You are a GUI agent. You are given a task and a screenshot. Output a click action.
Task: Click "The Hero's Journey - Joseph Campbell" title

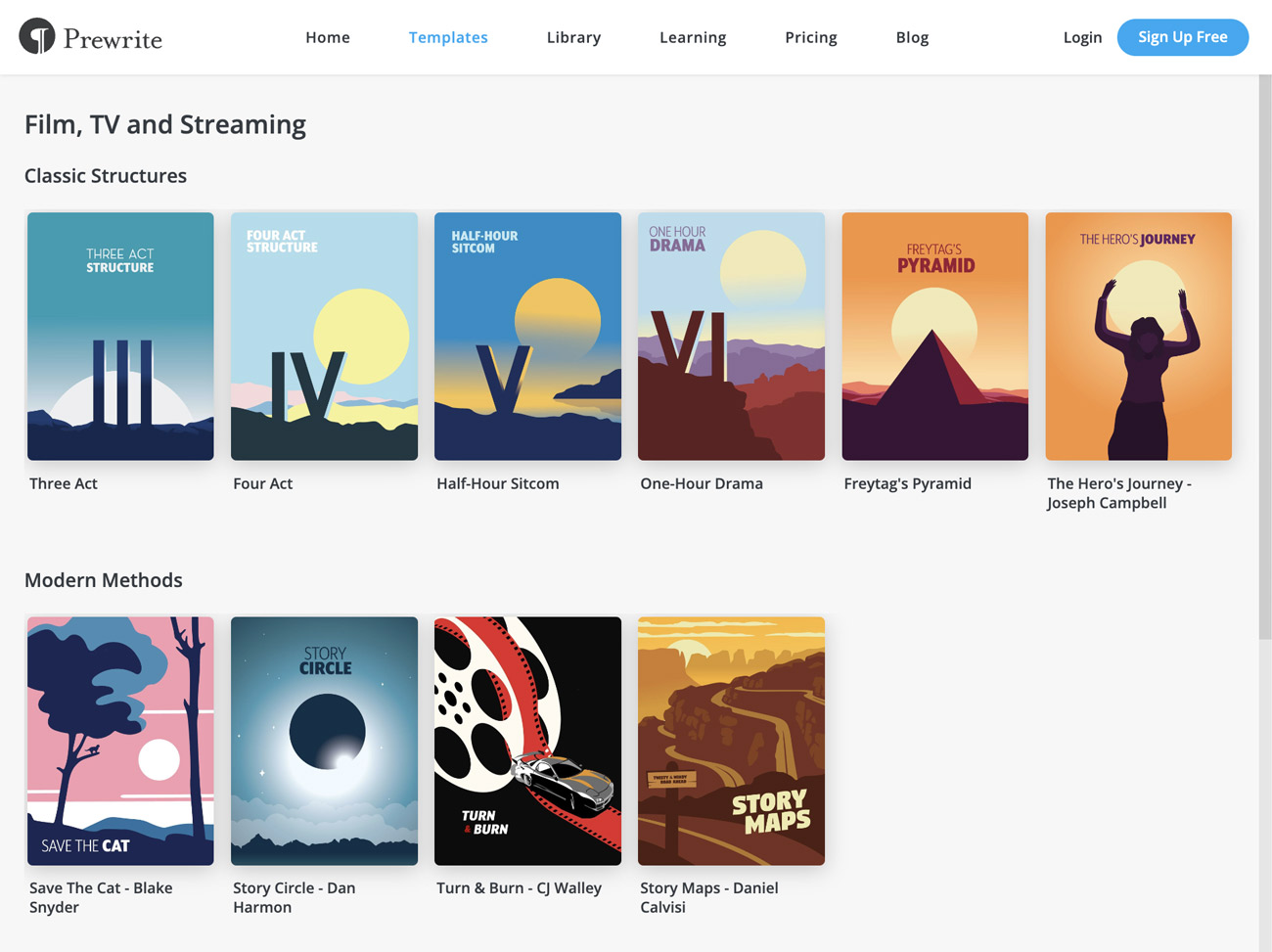pyautogui.click(x=1119, y=493)
